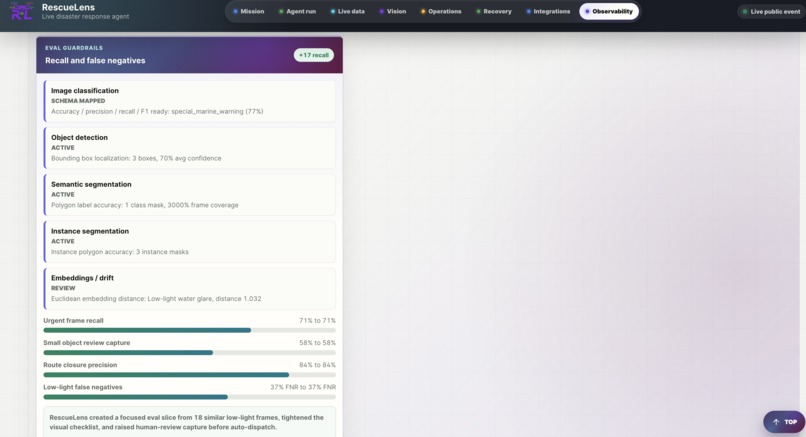
Task: Click the TOP scroll-up button
Action: [784, 422]
